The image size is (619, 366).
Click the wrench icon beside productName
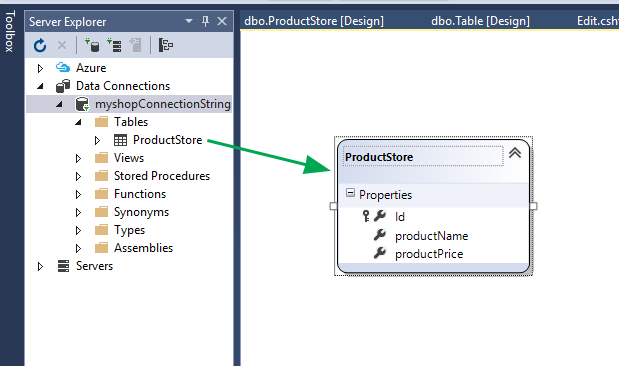coord(380,235)
